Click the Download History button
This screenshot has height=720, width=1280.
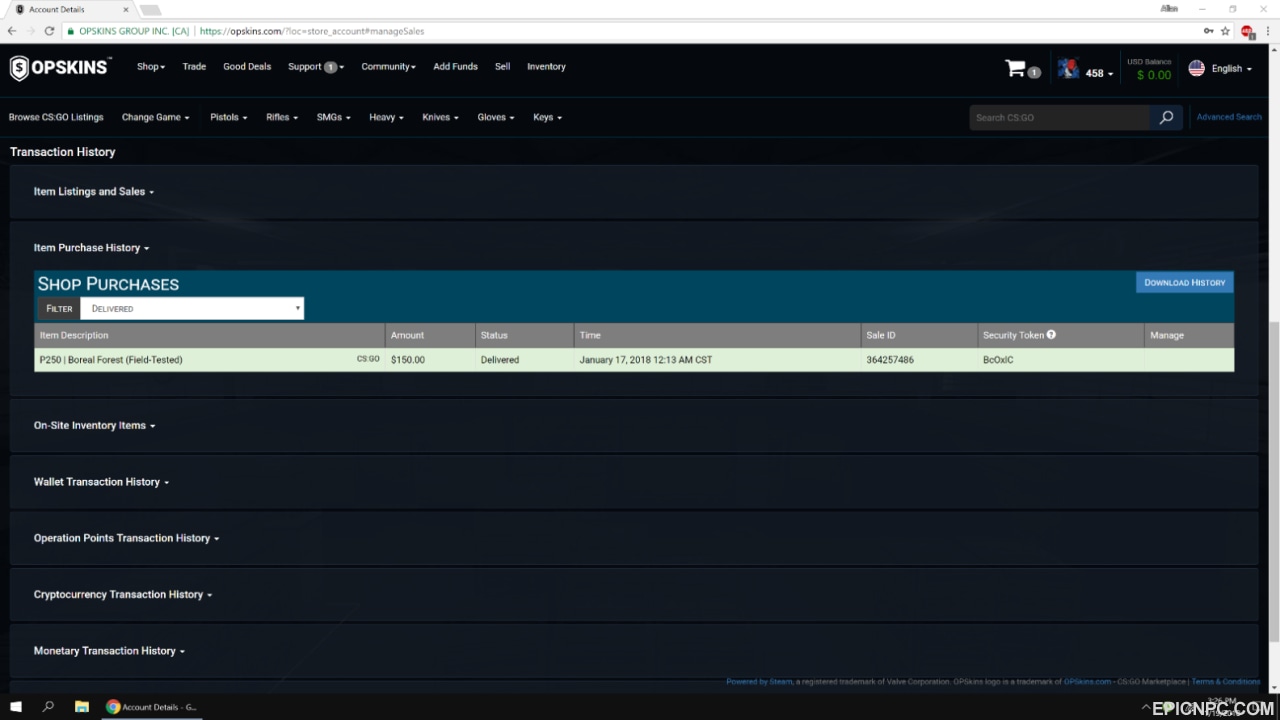click(1184, 282)
